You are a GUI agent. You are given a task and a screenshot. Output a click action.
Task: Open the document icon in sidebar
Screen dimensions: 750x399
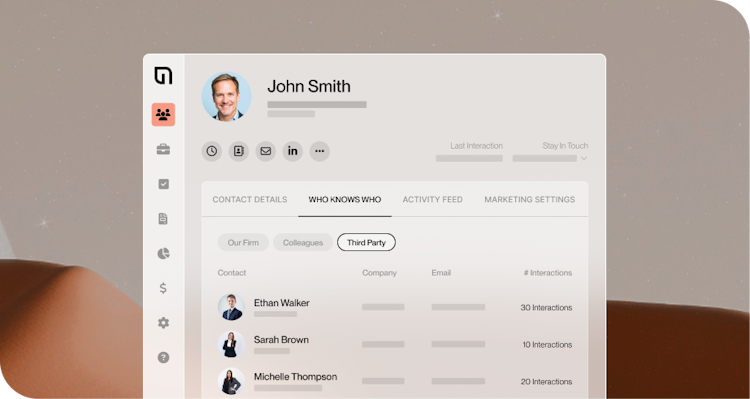(163, 219)
